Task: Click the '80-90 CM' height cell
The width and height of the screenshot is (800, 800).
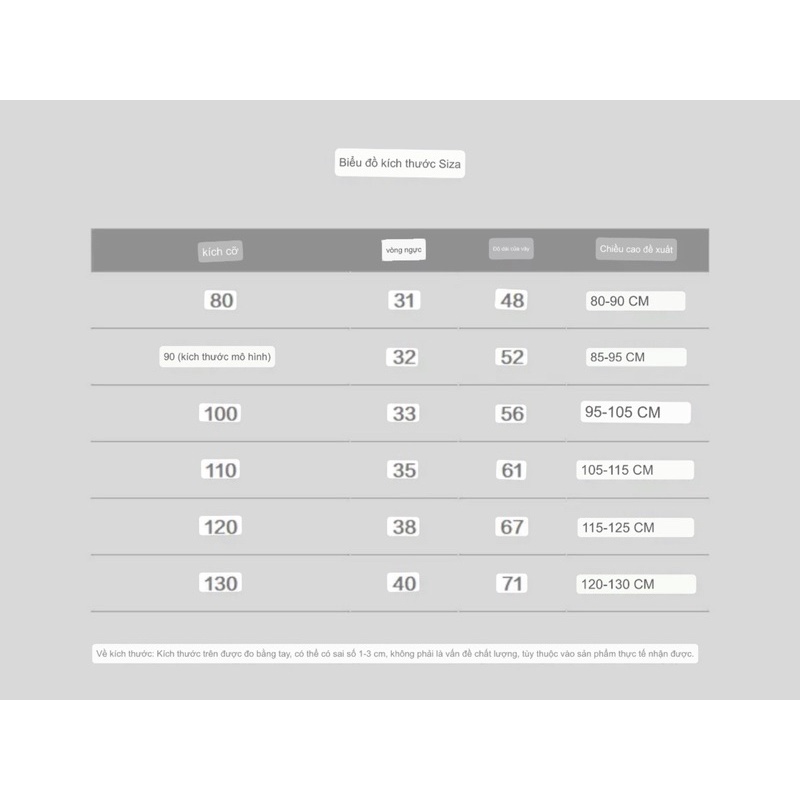Action: 635,301
